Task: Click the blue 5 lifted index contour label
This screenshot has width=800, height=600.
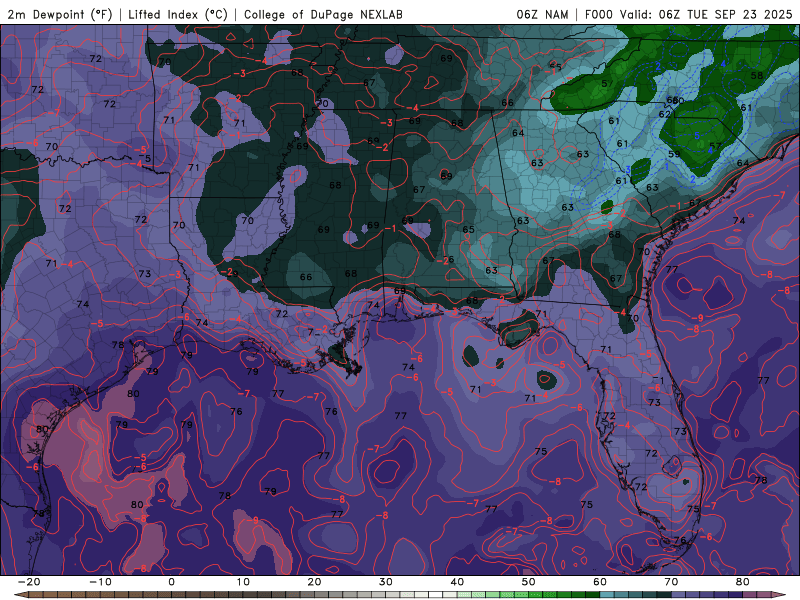Action: 696,136
